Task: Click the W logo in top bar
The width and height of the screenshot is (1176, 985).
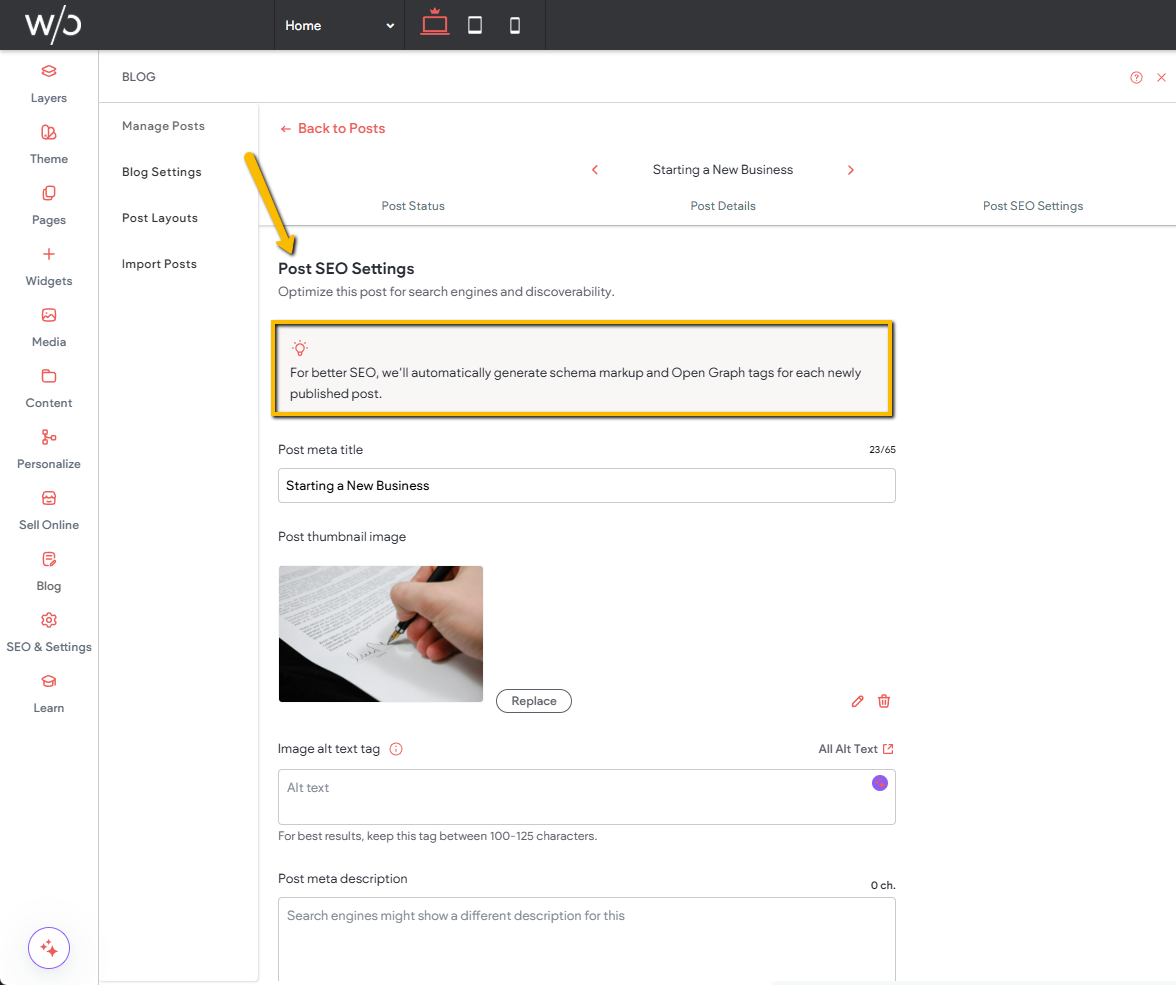Action: [x=53, y=24]
